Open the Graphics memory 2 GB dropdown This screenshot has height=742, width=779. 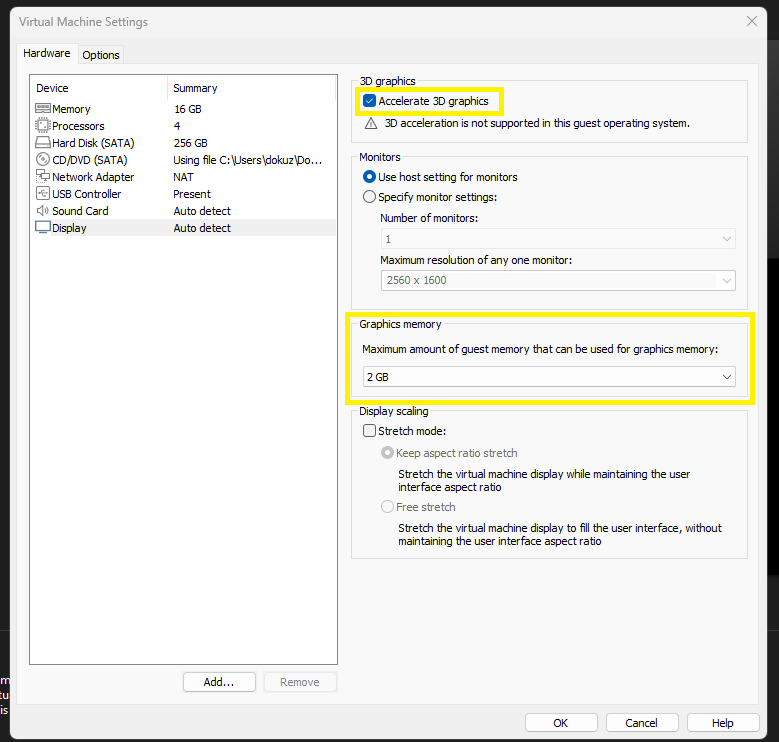(549, 377)
